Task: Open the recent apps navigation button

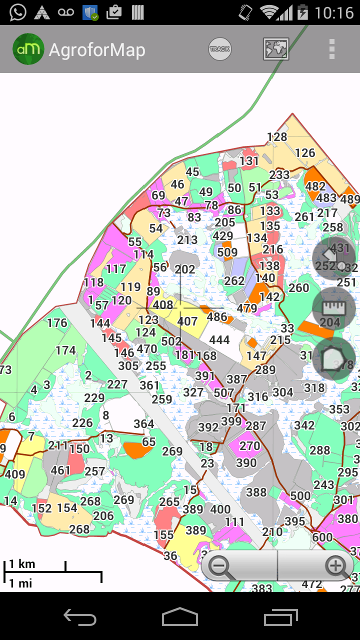Action: coord(280,616)
